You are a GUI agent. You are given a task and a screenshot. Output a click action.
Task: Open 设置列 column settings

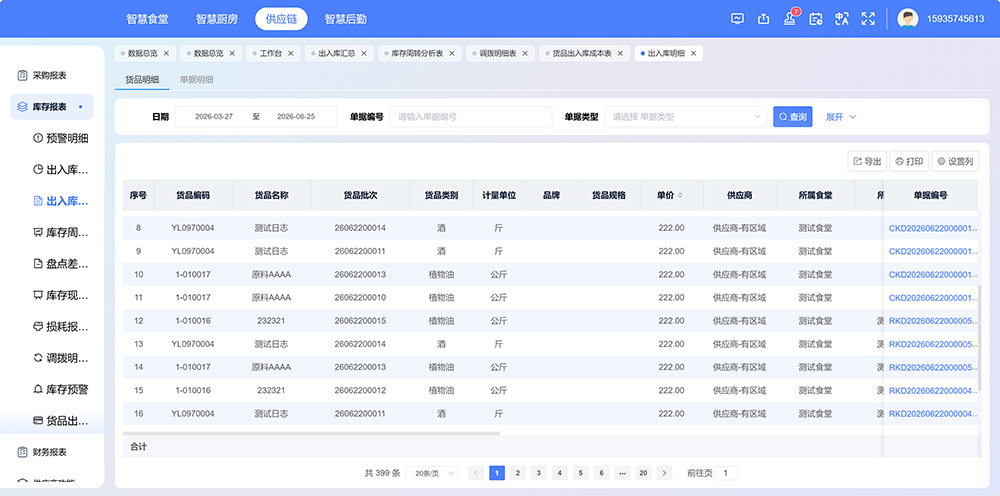pyautogui.click(x=955, y=161)
